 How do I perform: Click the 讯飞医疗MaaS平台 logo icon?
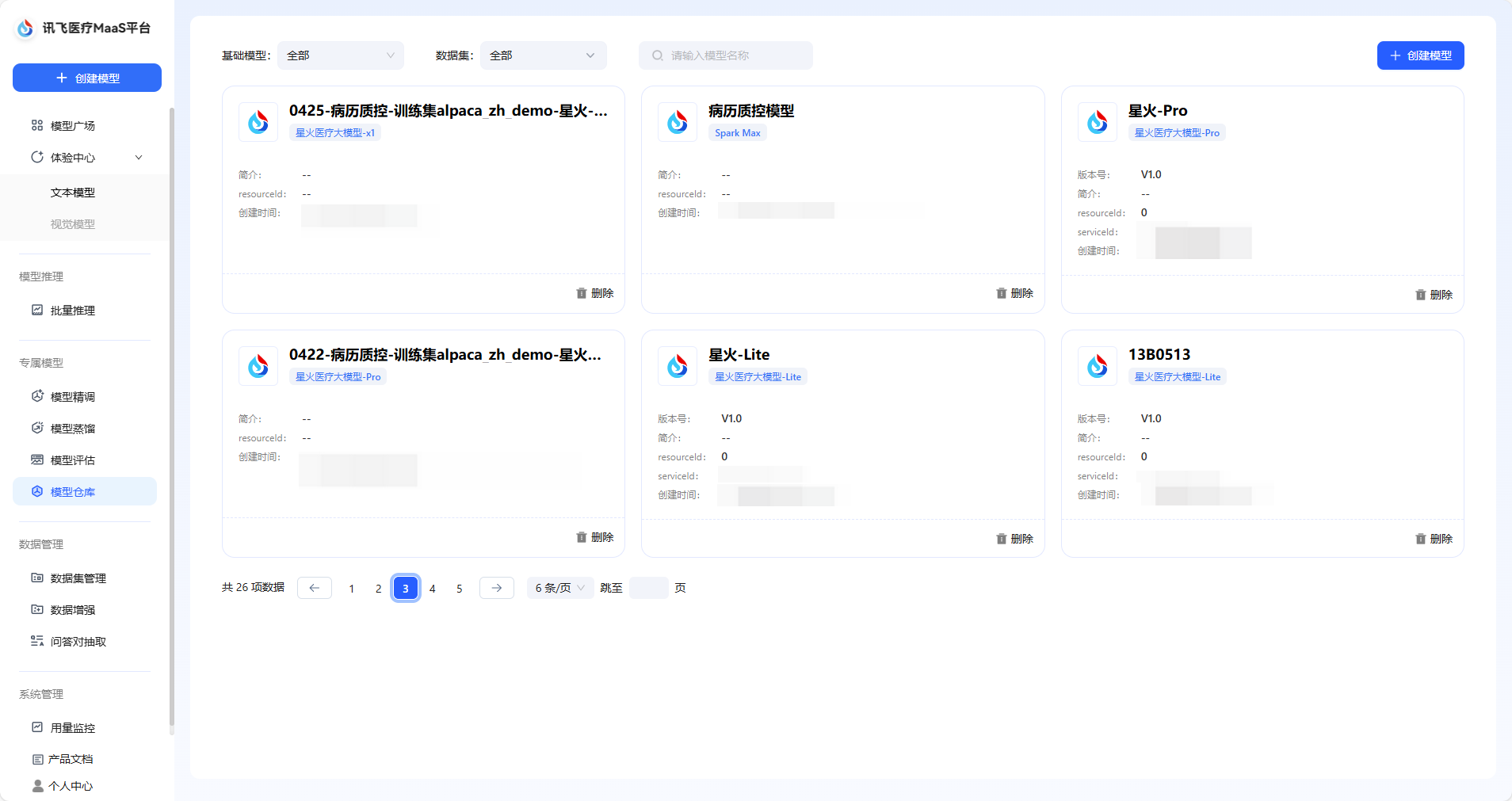coord(25,28)
